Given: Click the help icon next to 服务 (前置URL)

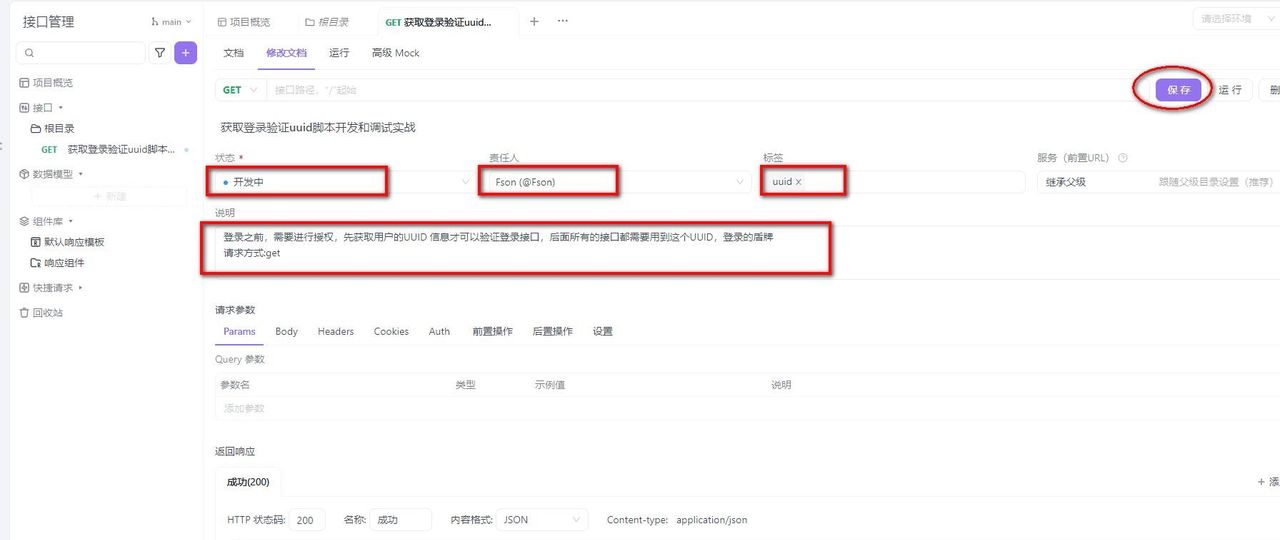Looking at the screenshot, I should (1123, 158).
